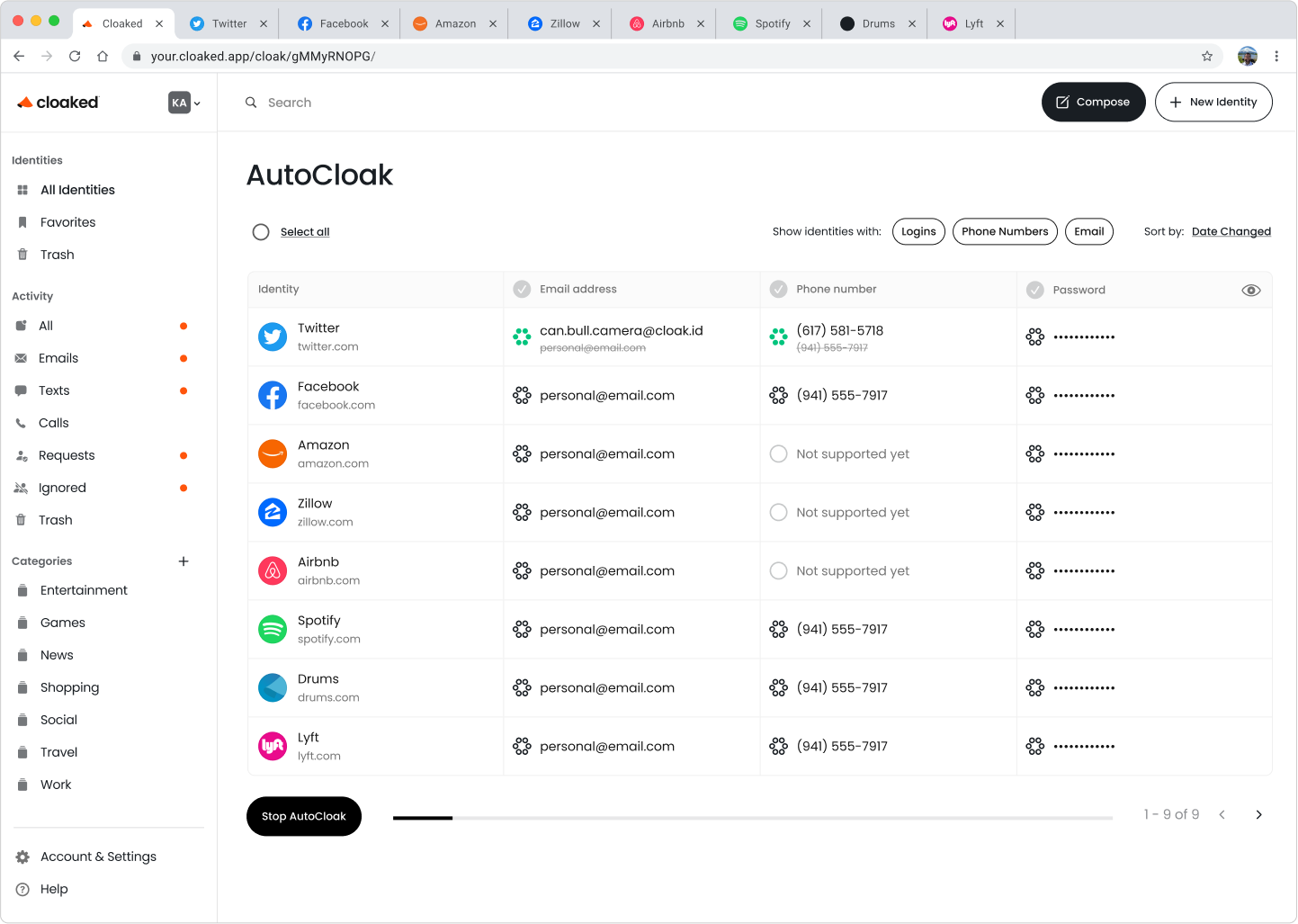
Task: Toggle Password column checkmark
Action: (1035, 290)
